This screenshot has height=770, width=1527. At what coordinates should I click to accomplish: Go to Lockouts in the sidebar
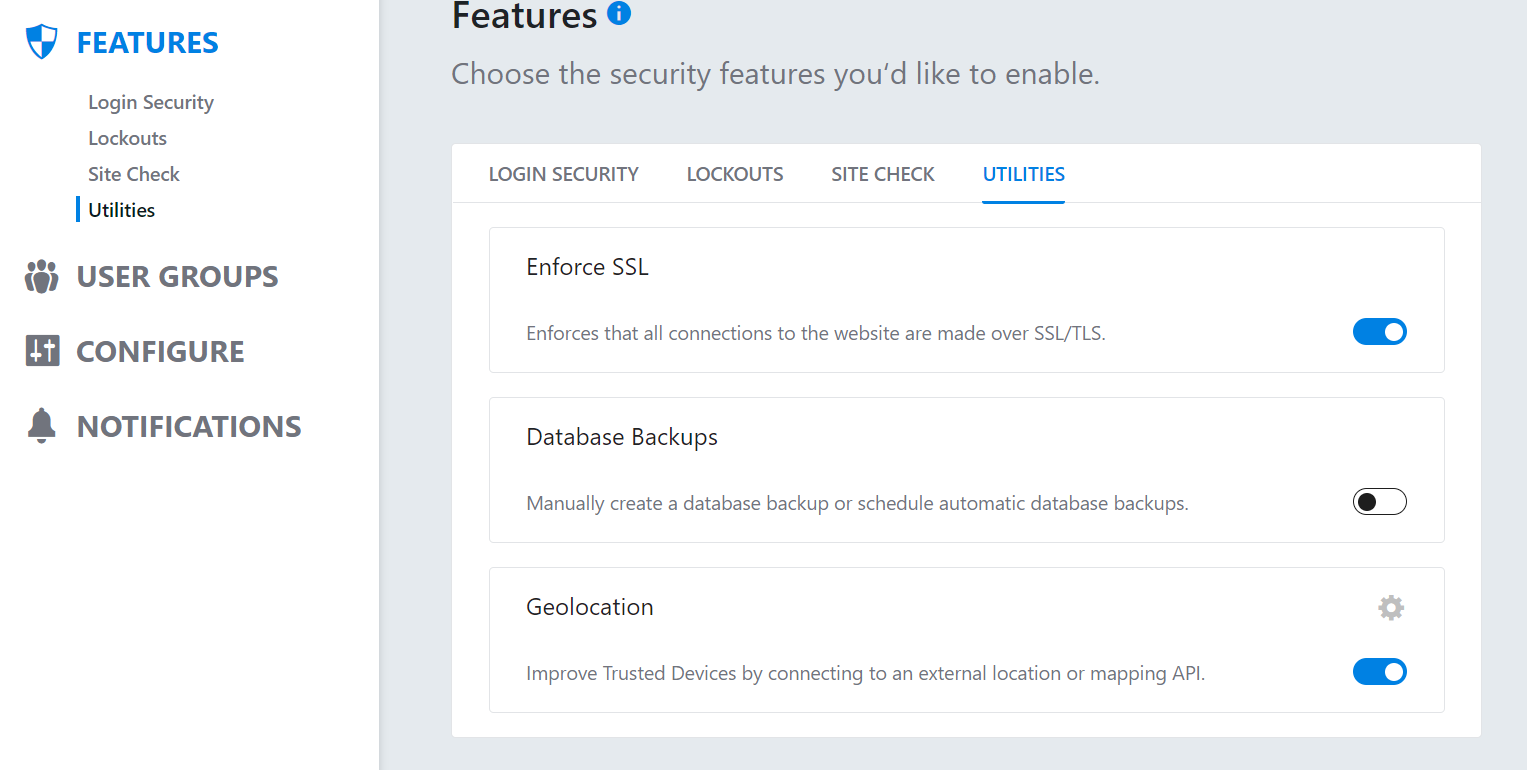click(x=127, y=138)
